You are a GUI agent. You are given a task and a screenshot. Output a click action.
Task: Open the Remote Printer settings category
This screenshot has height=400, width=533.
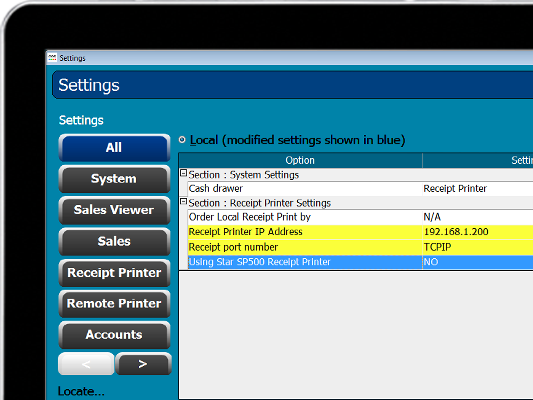(x=114, y=303)
